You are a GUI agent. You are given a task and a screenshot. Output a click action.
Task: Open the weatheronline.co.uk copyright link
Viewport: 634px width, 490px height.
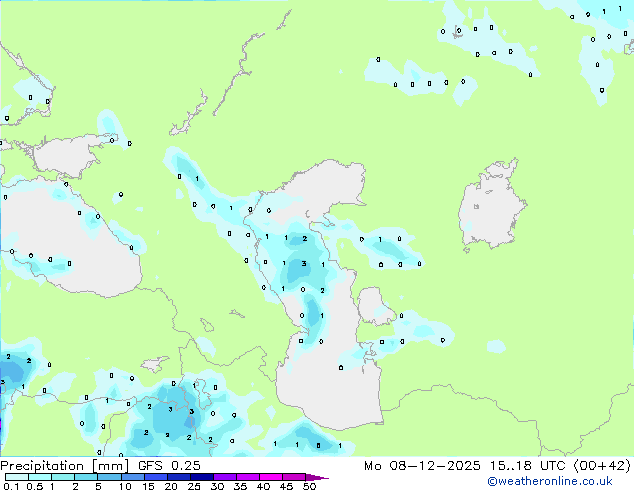[x=550, y=481]
